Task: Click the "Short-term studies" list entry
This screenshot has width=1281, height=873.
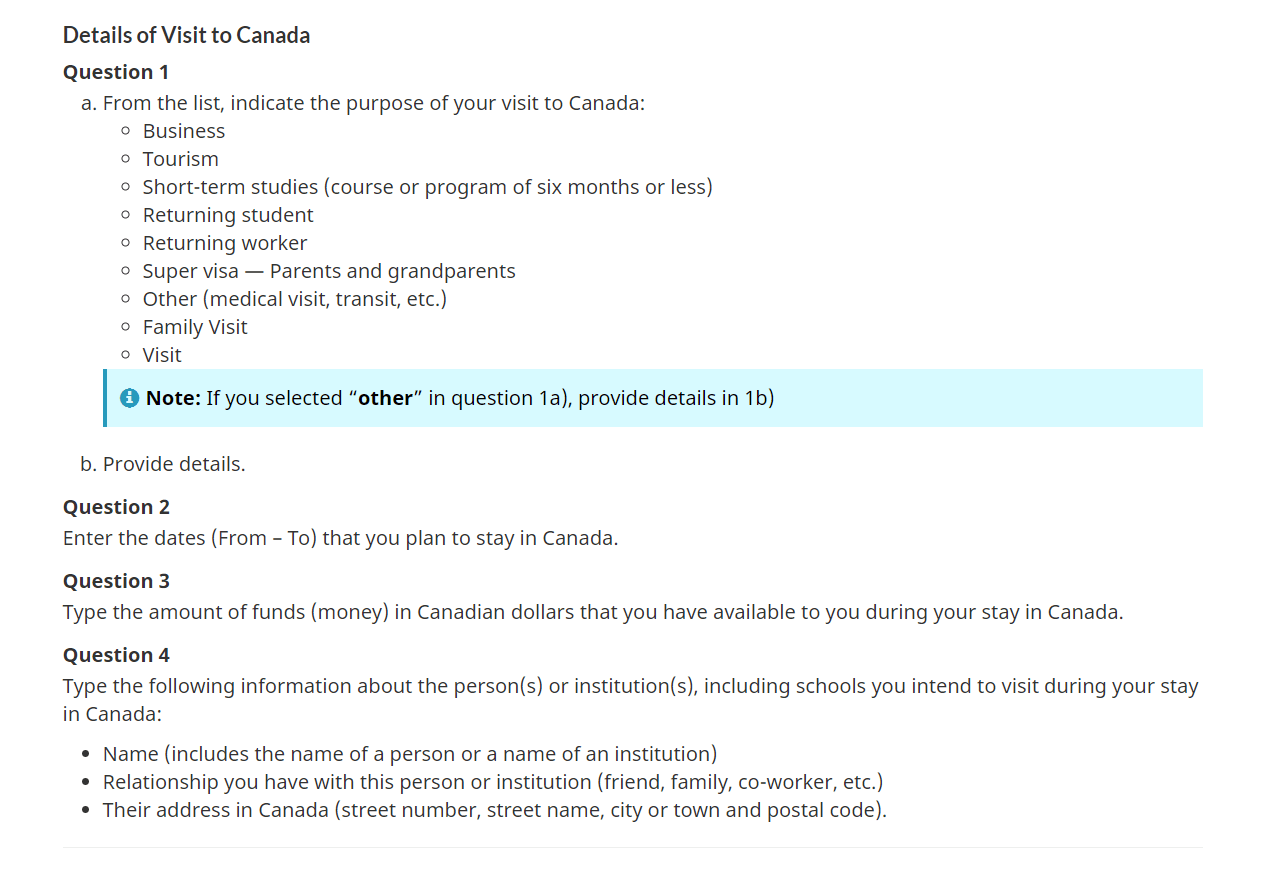Action: coord(427,187)
